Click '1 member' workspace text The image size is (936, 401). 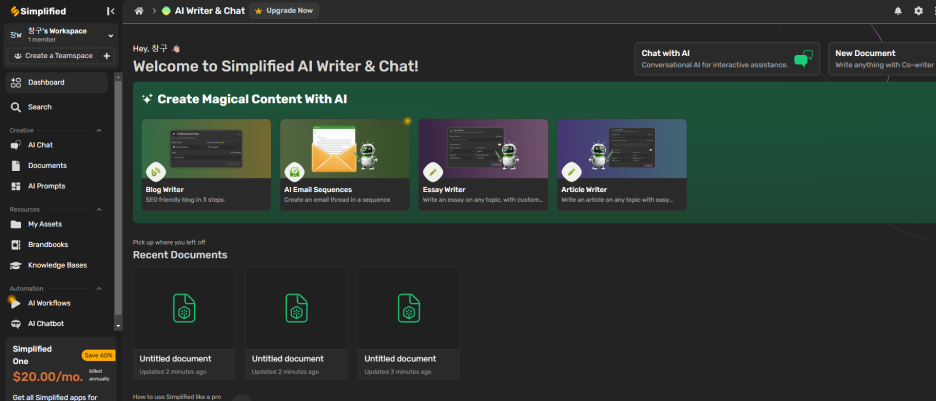coord(42,40)
